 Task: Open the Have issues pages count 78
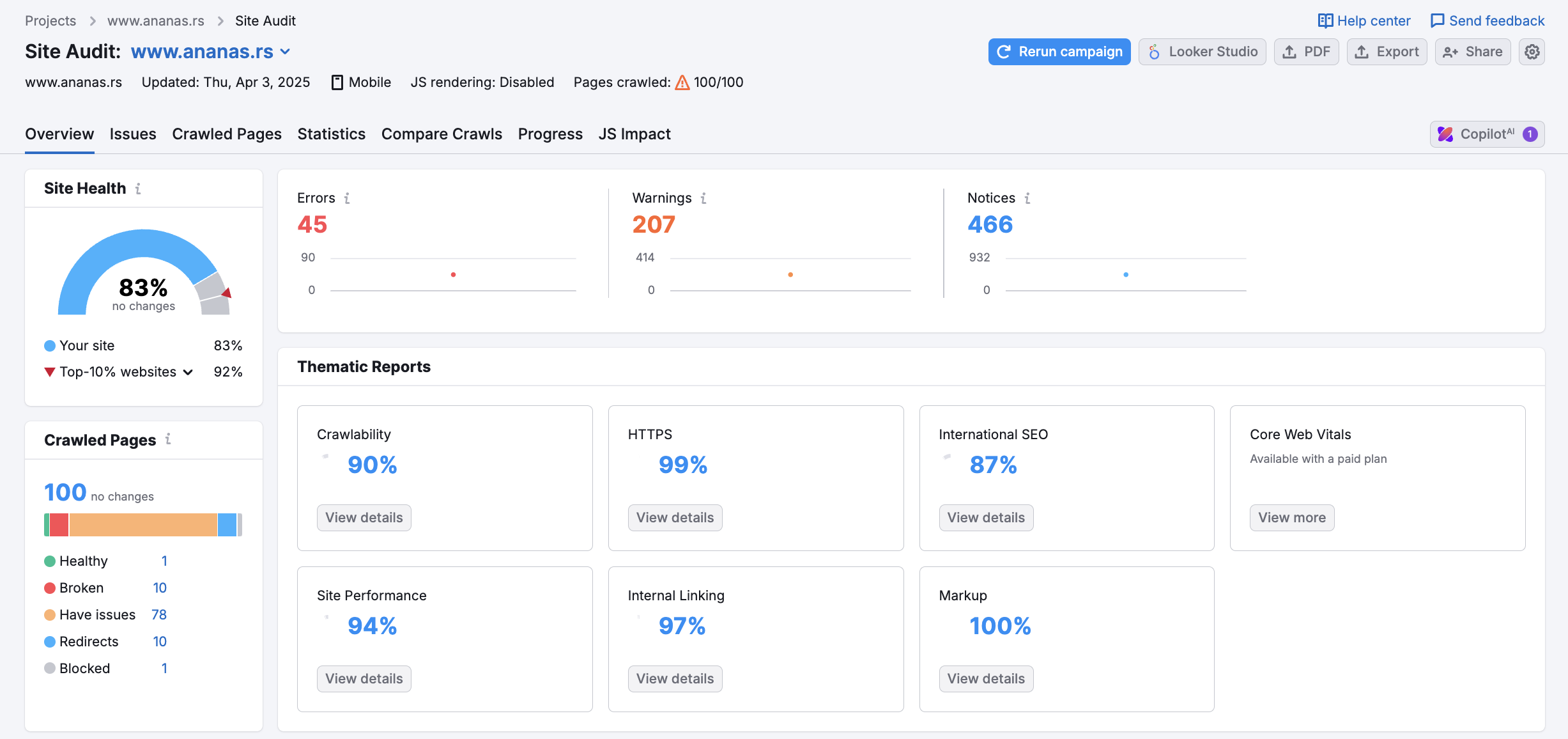[x=159, y=615]
